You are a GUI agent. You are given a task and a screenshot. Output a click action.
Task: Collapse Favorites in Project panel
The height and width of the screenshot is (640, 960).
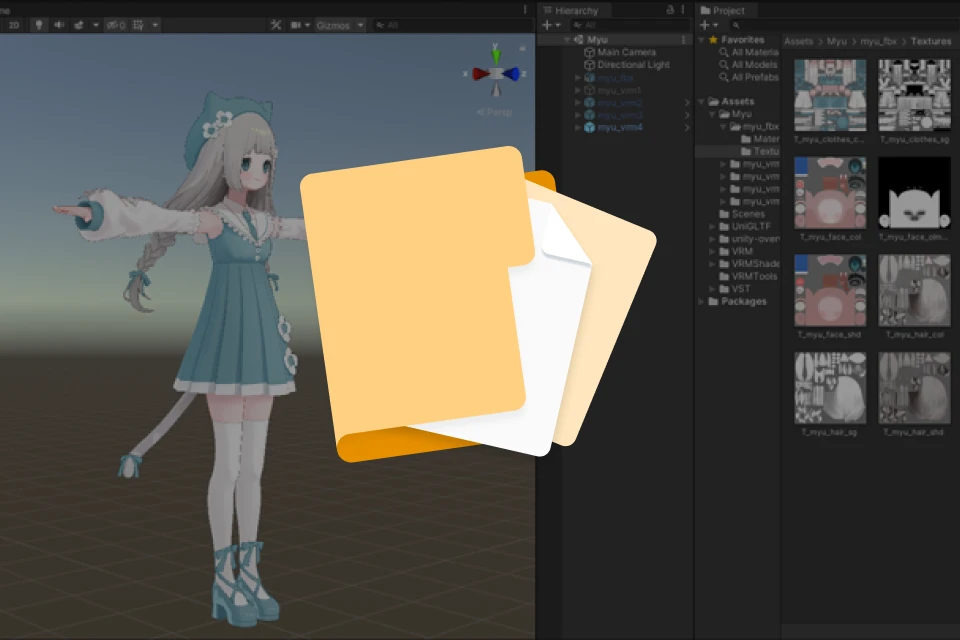pyautogui.click(x=702, y=40)
